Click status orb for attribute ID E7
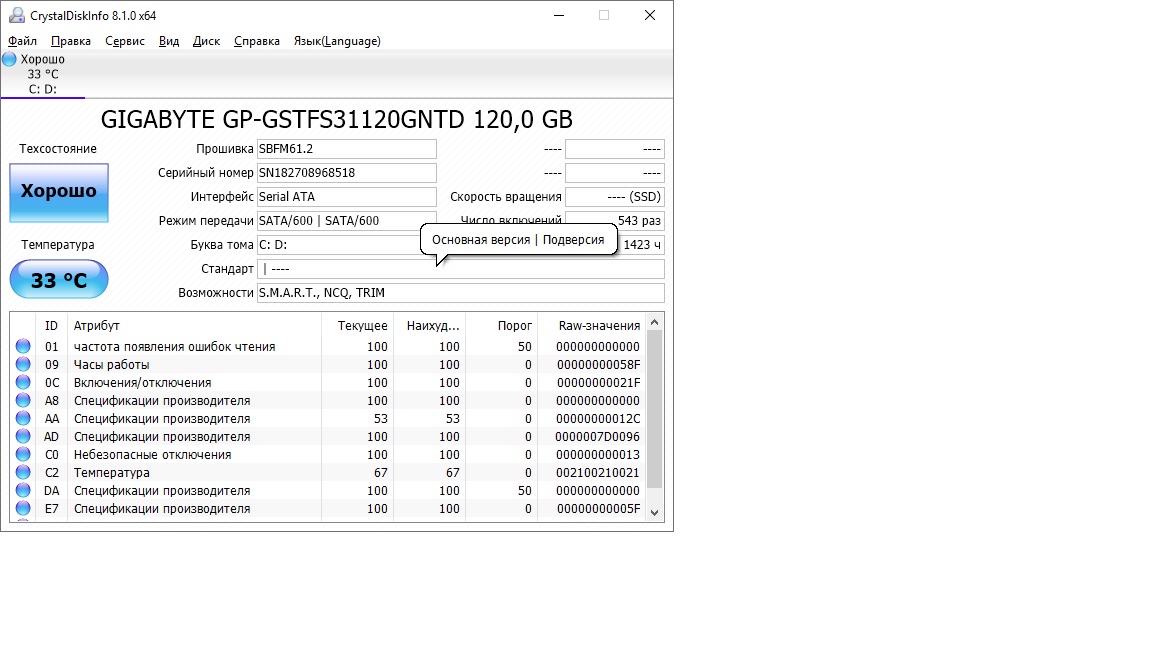Screen dimensions: 1152x648 [23, 509]
